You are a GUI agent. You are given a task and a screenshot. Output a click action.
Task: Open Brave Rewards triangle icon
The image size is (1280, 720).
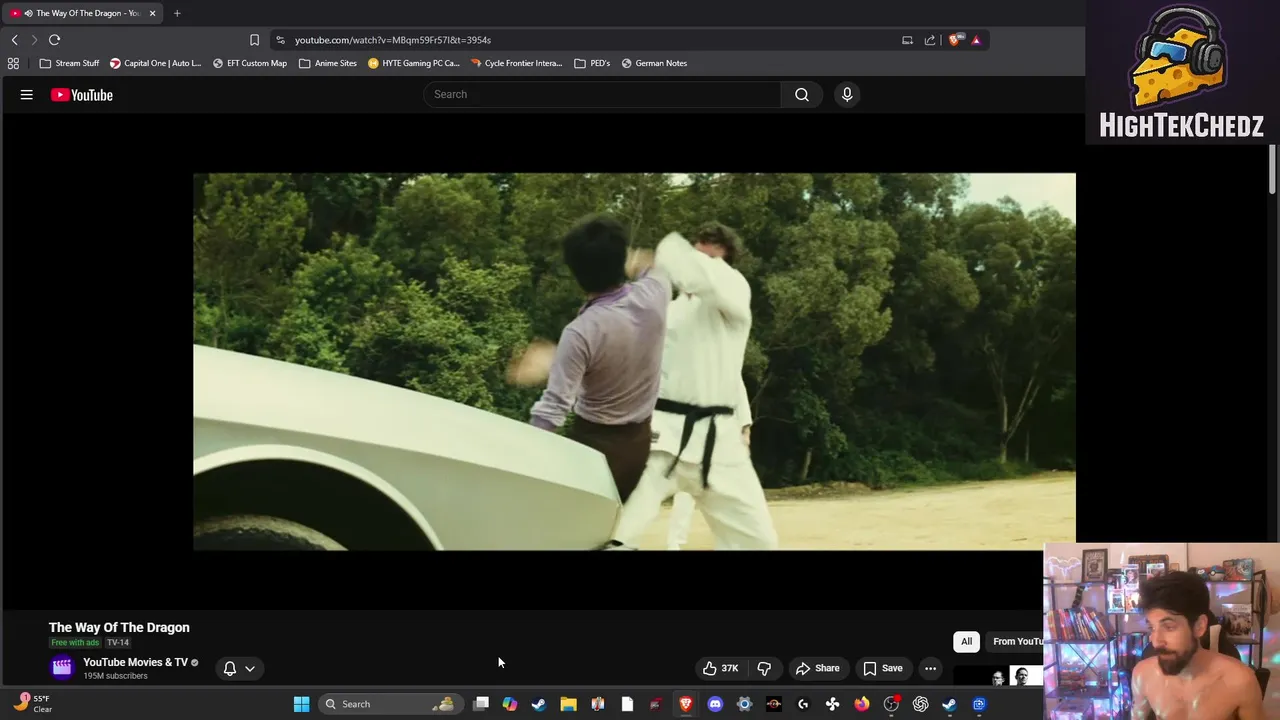coord(976,40)
